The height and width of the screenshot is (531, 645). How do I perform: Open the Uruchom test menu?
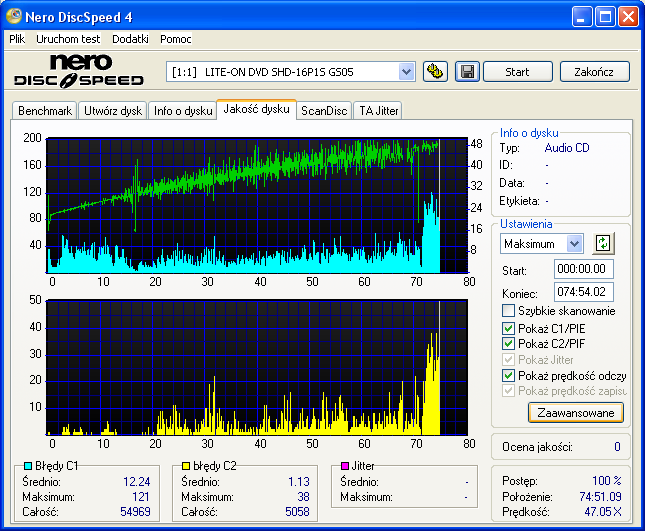(x=68, y=39)
